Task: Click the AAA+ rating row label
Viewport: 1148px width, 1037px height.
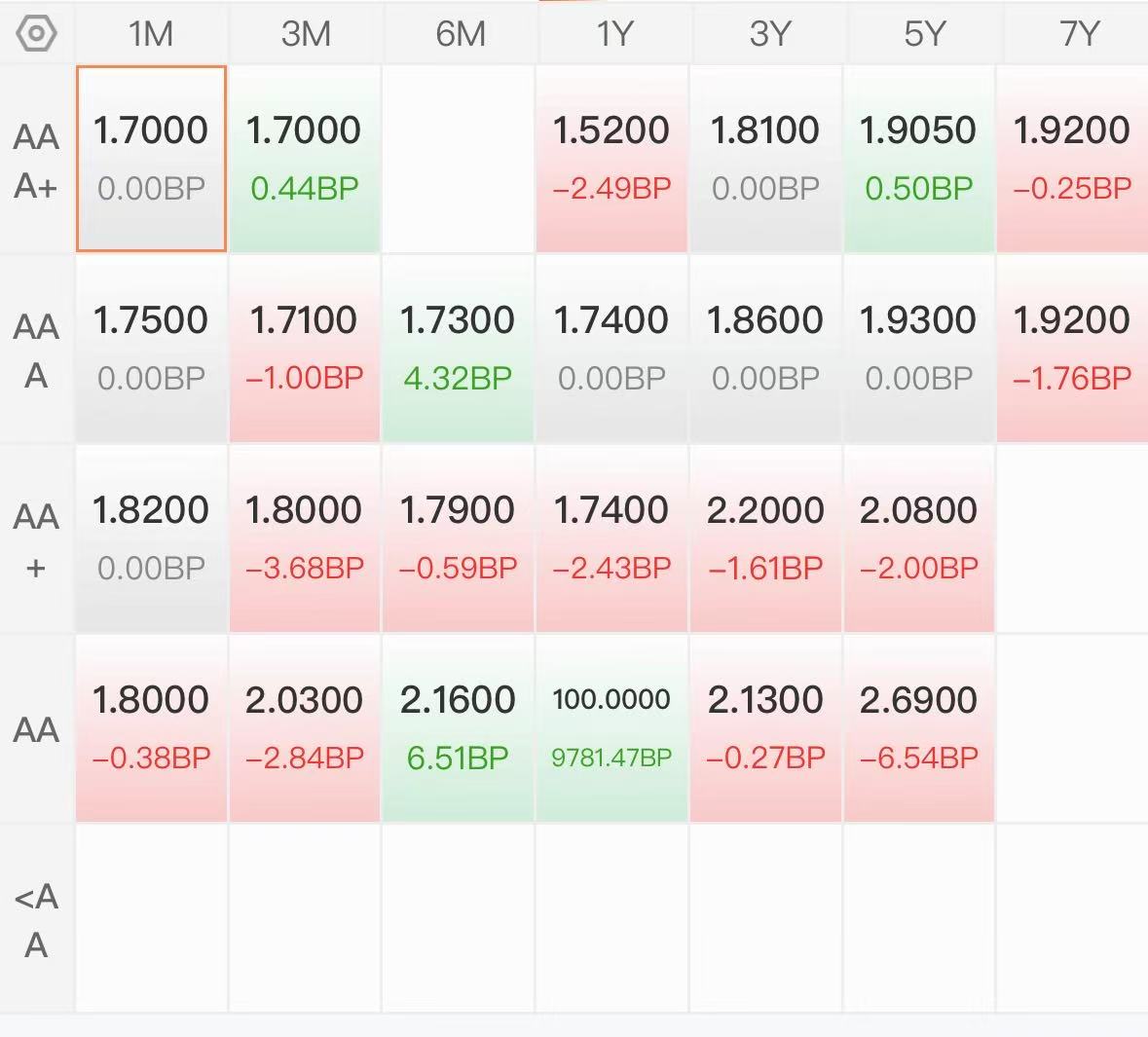Action: pos(36,161)
